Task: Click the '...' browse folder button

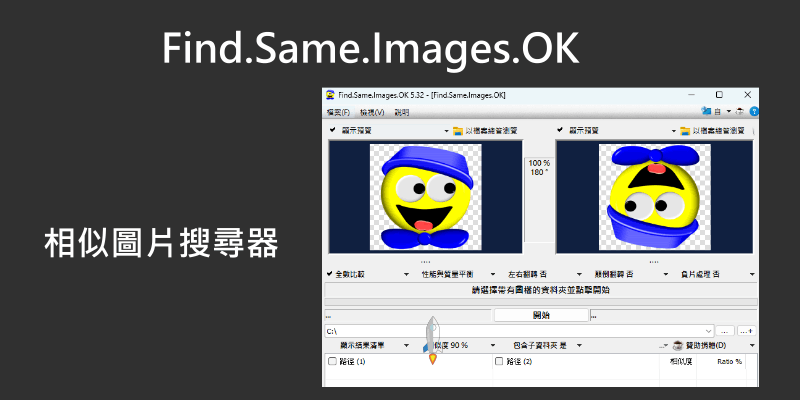Action: click(725, 329)
